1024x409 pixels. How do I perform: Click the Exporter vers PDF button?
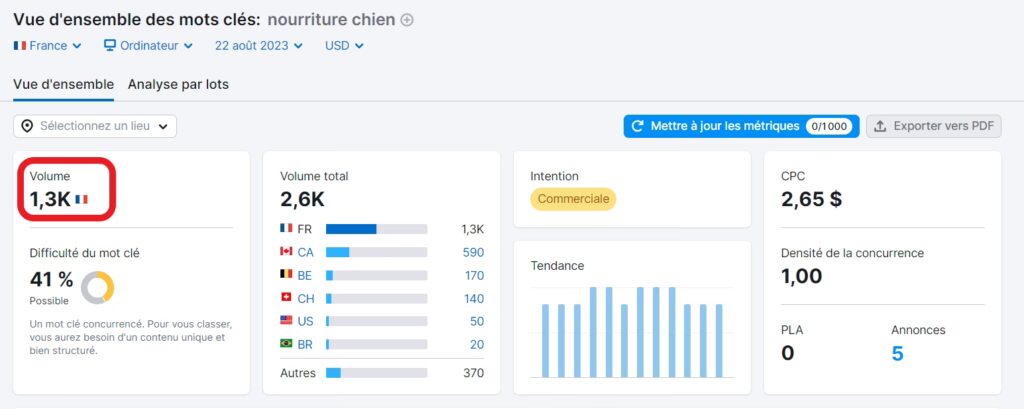click(933, 126)
